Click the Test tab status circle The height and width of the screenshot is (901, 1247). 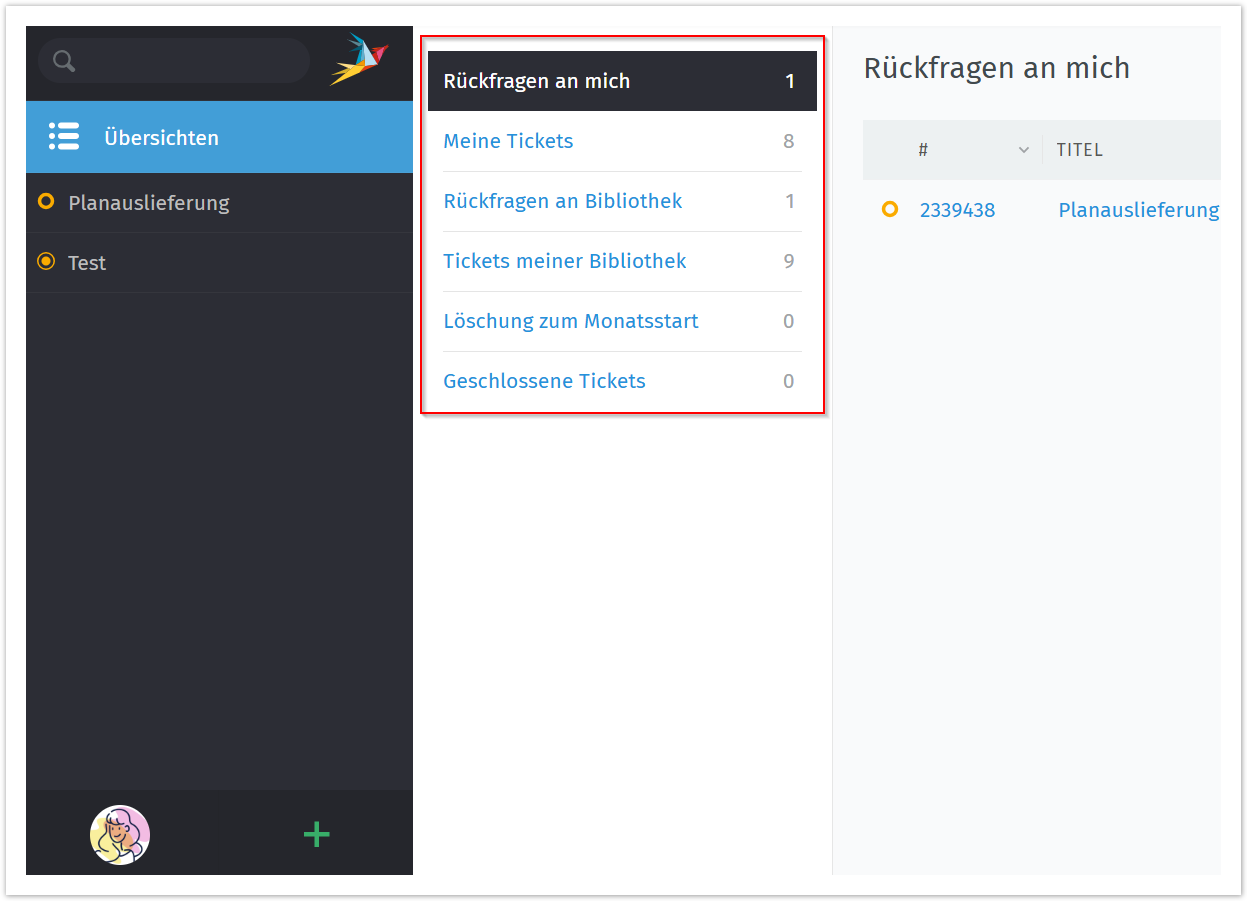45,262
